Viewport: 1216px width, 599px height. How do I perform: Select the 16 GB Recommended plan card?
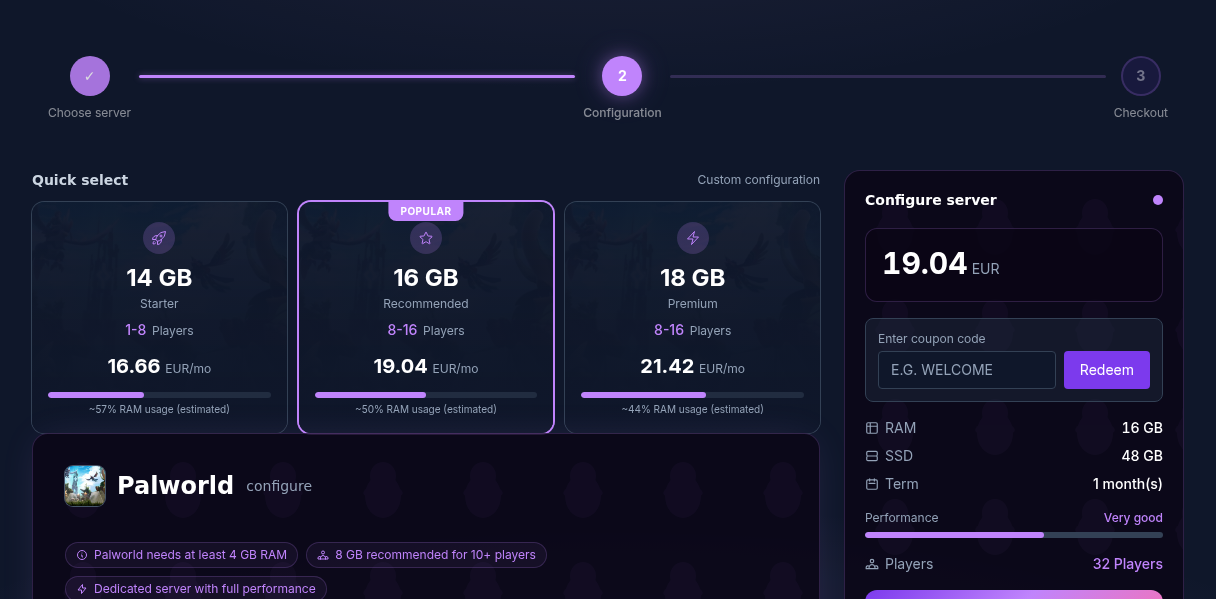(426, 317)
